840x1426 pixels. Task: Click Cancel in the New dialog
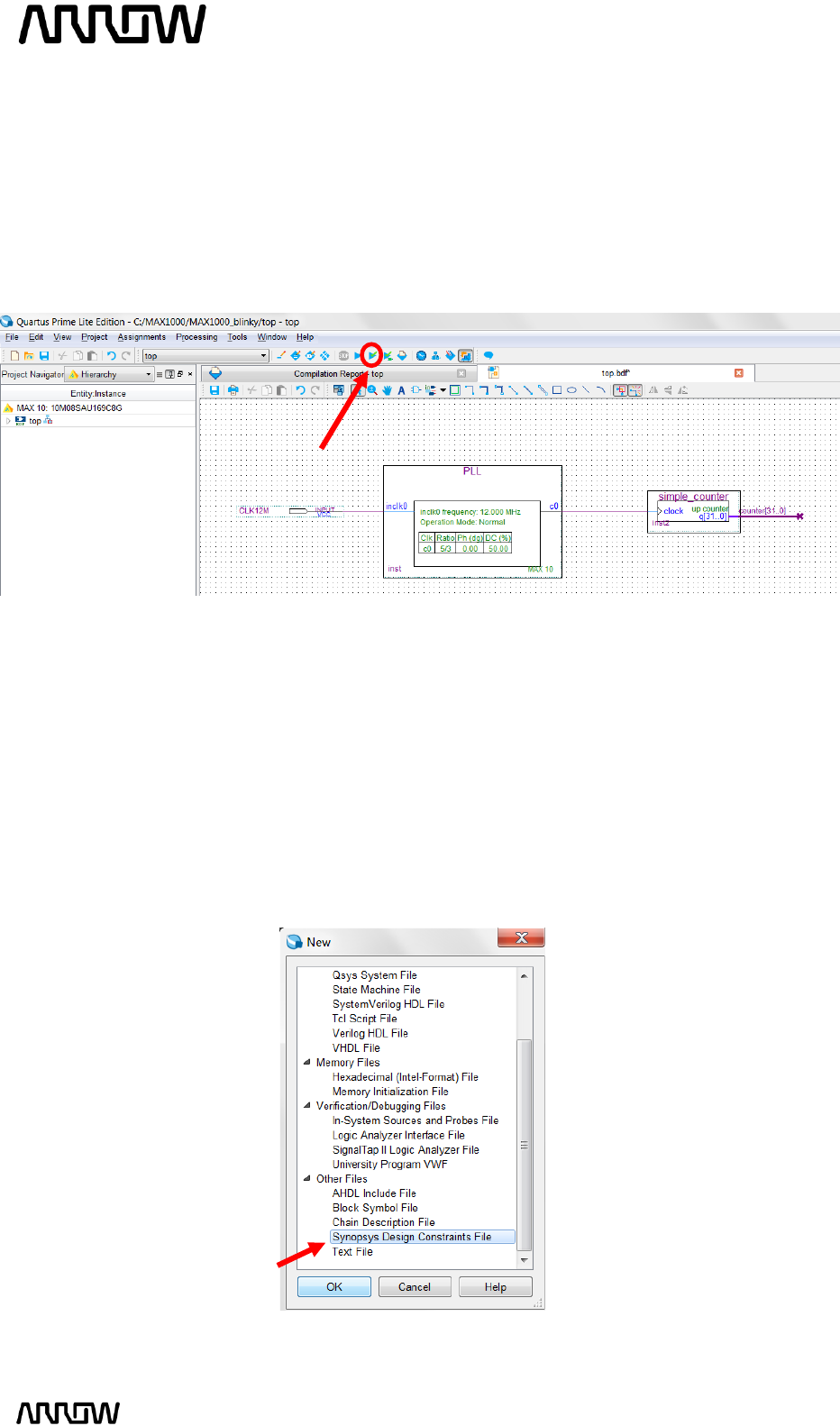click(x=415, y=1287)
